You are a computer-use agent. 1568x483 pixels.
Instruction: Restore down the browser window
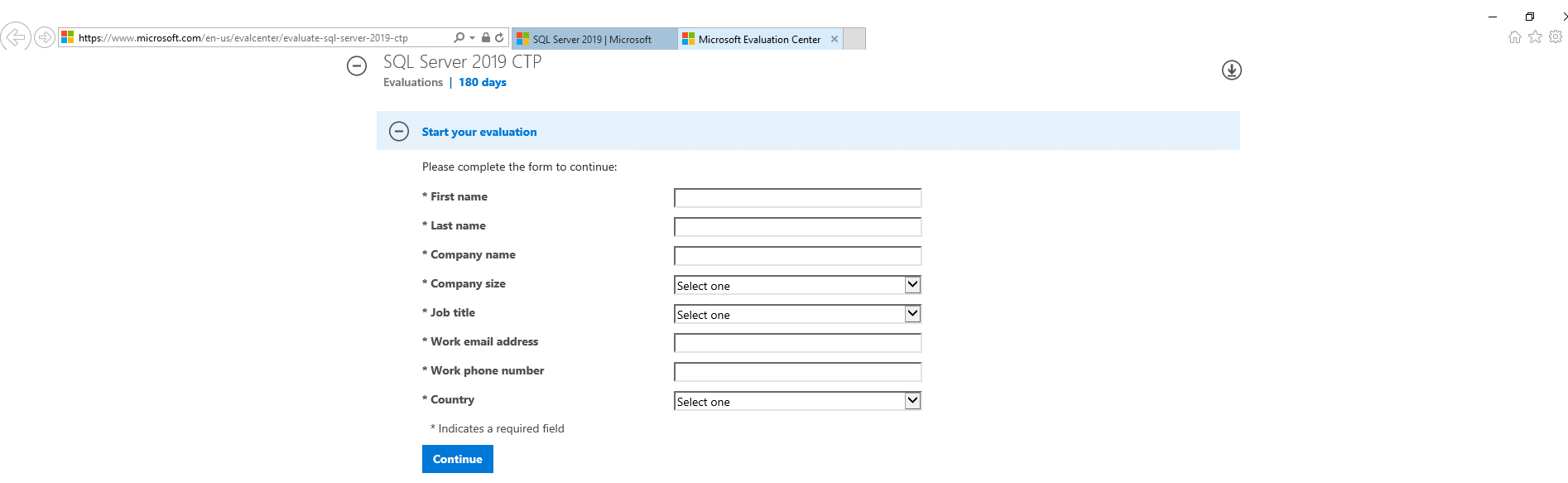click(1530, 17)
